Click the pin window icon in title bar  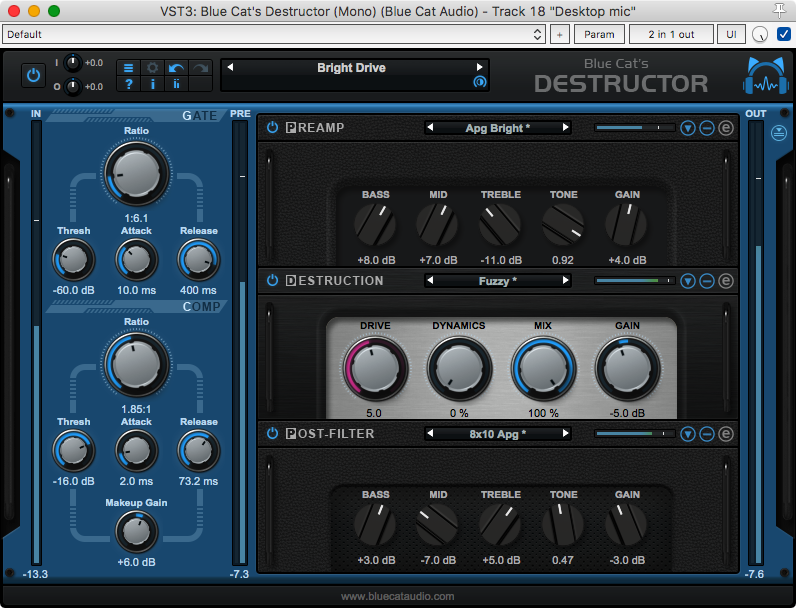pyautogui.click(x=779, y=11)
